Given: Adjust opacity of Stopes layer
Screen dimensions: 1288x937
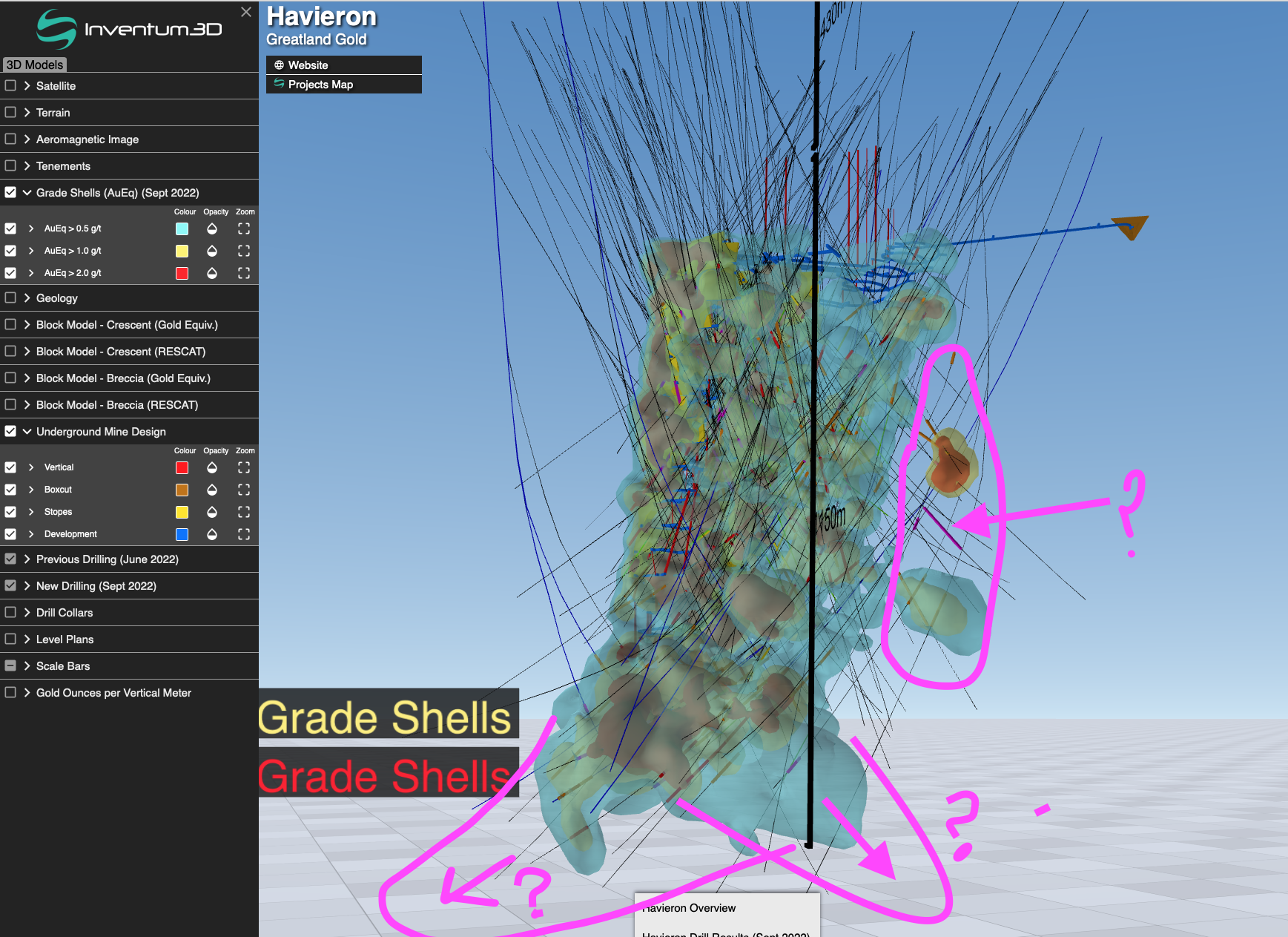Looking at the screenshot, I should [212, 512].
